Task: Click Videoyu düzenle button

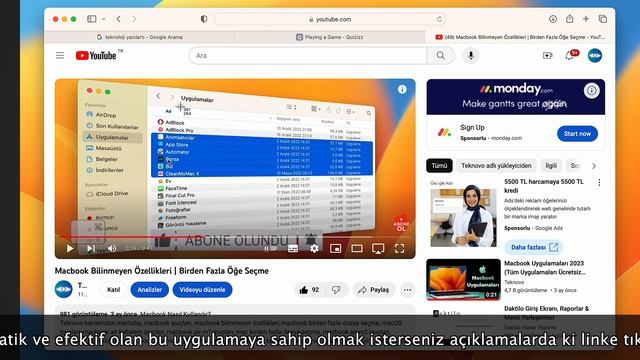Action: click(202, 290)
